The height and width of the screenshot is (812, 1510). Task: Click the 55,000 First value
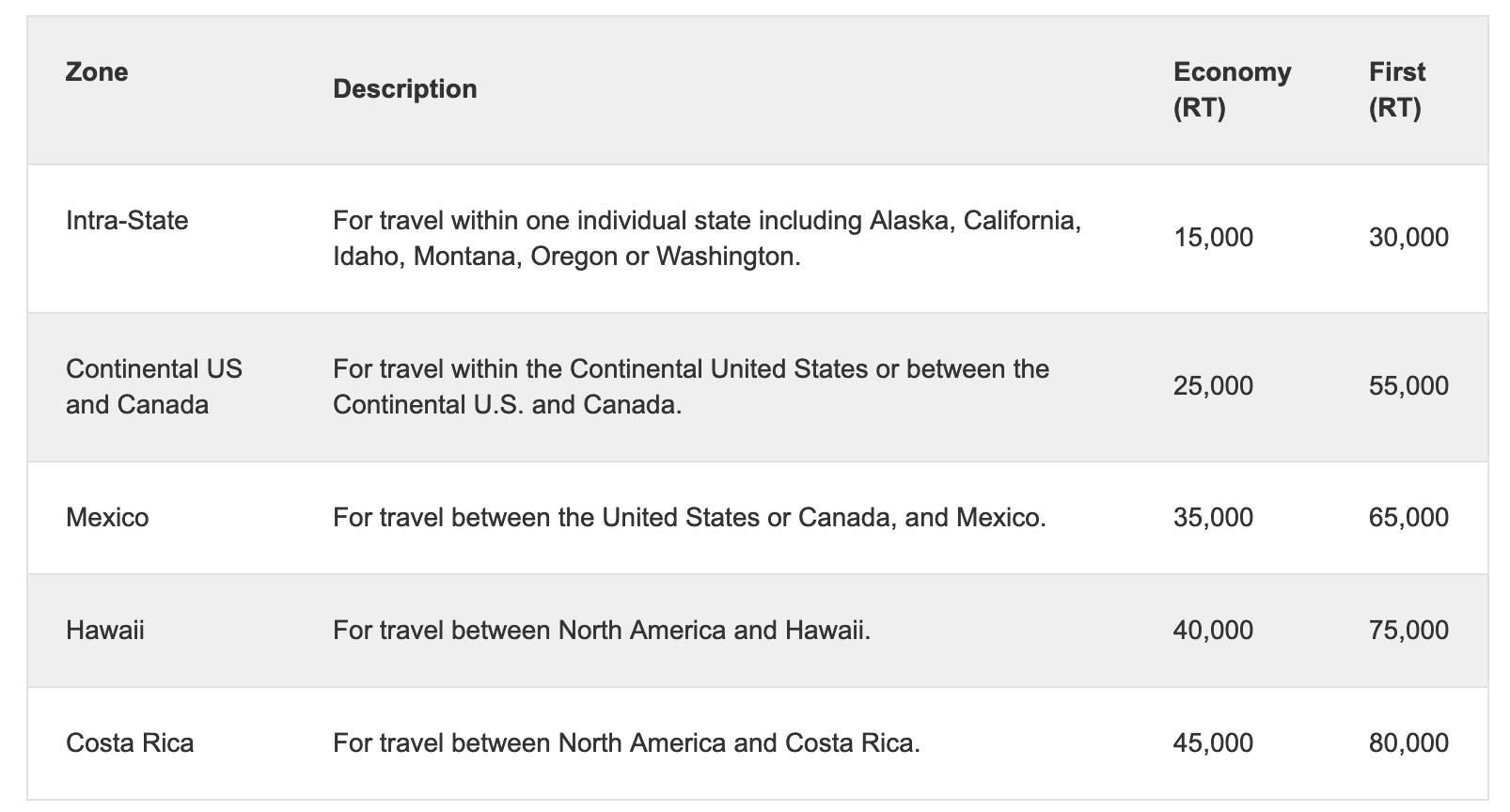[1408, 386]
